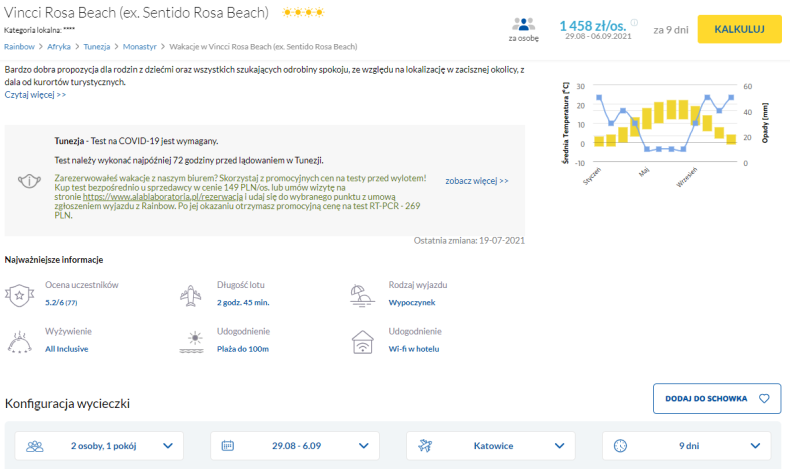
Task: Click the '29.08 - 06.09.2021' date under price
Action: click(x=598, y=36)
